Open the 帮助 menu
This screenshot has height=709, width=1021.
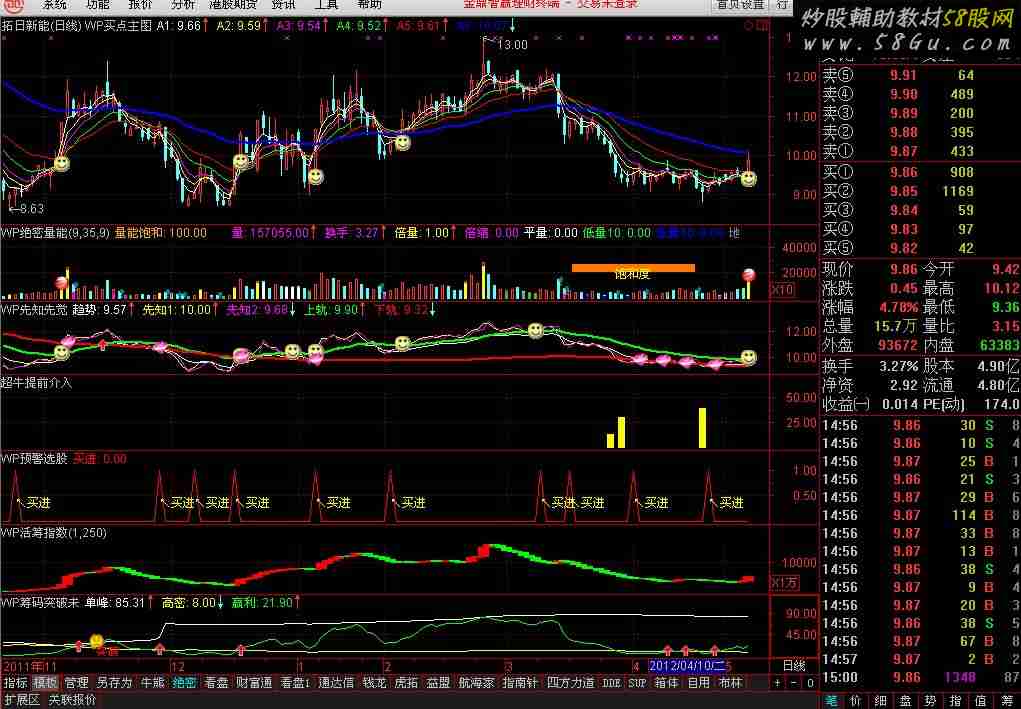[369, 5]
